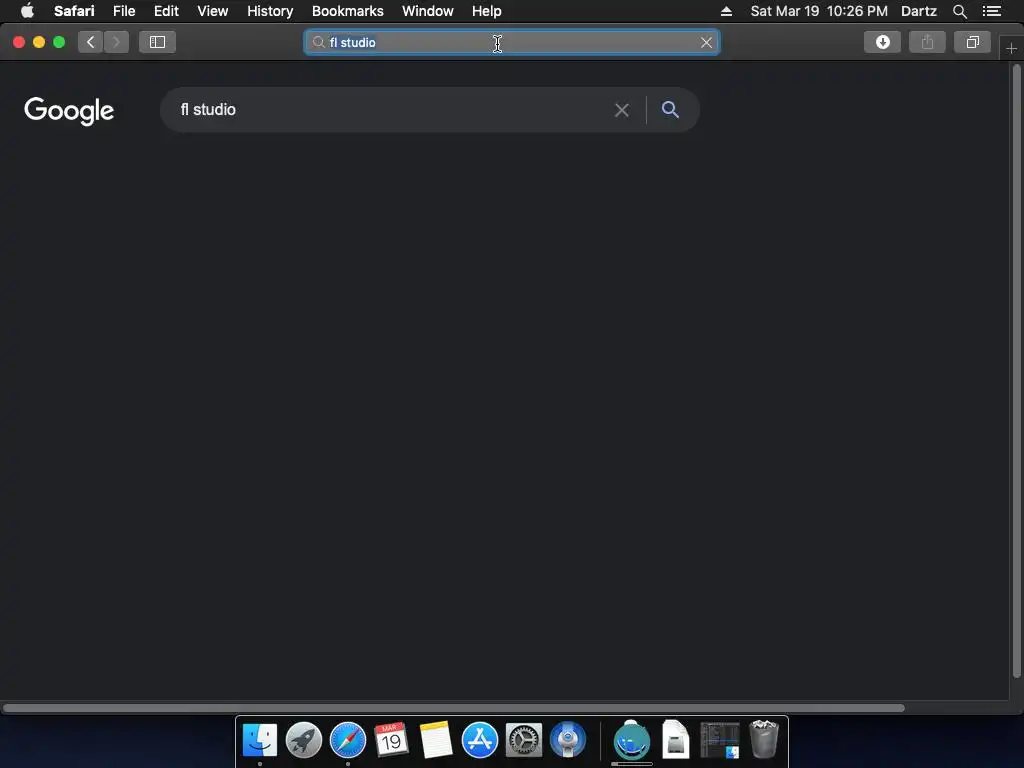The image size is (1024, 768).
Task: Open the Help menu
Action: coord(487,11)
